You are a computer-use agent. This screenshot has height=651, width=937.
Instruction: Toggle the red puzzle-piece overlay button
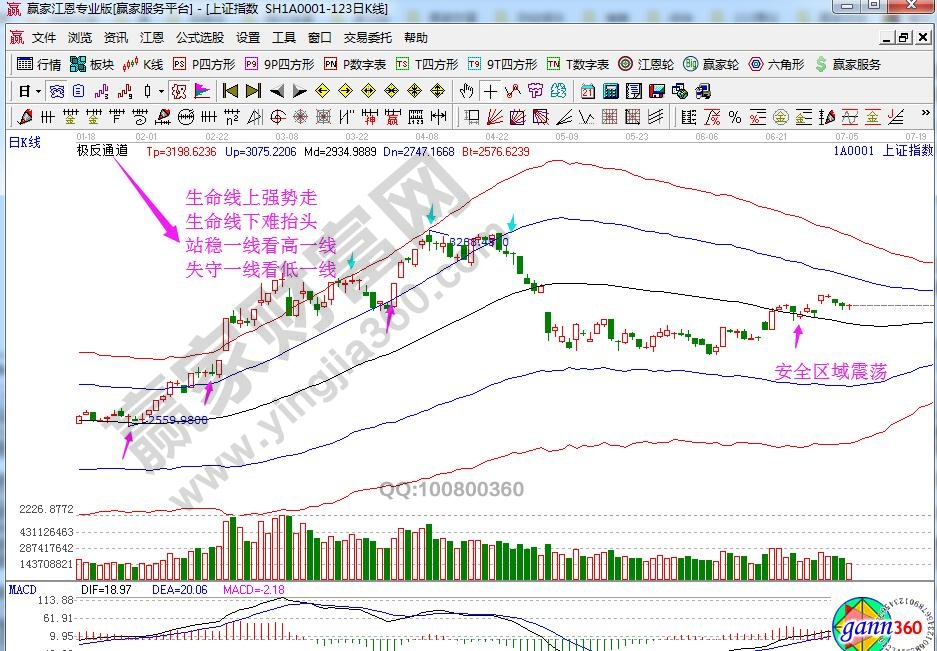tap(179, 91)
